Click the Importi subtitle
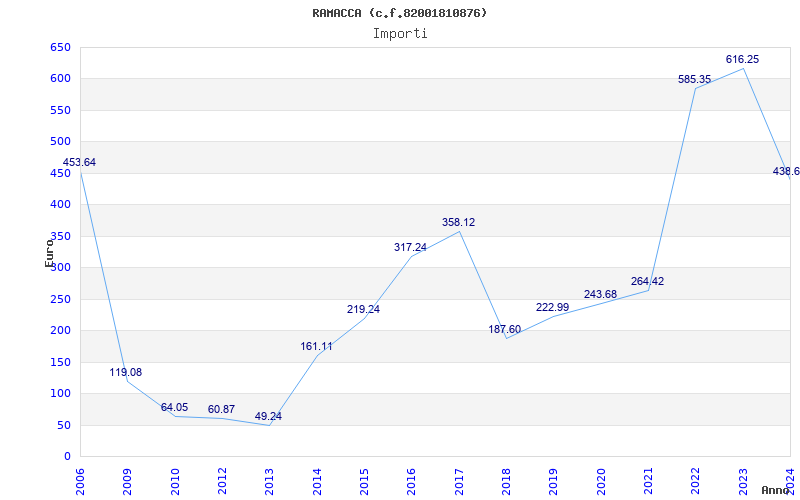This screenshot has width=800, height=500. click(400, 34)
